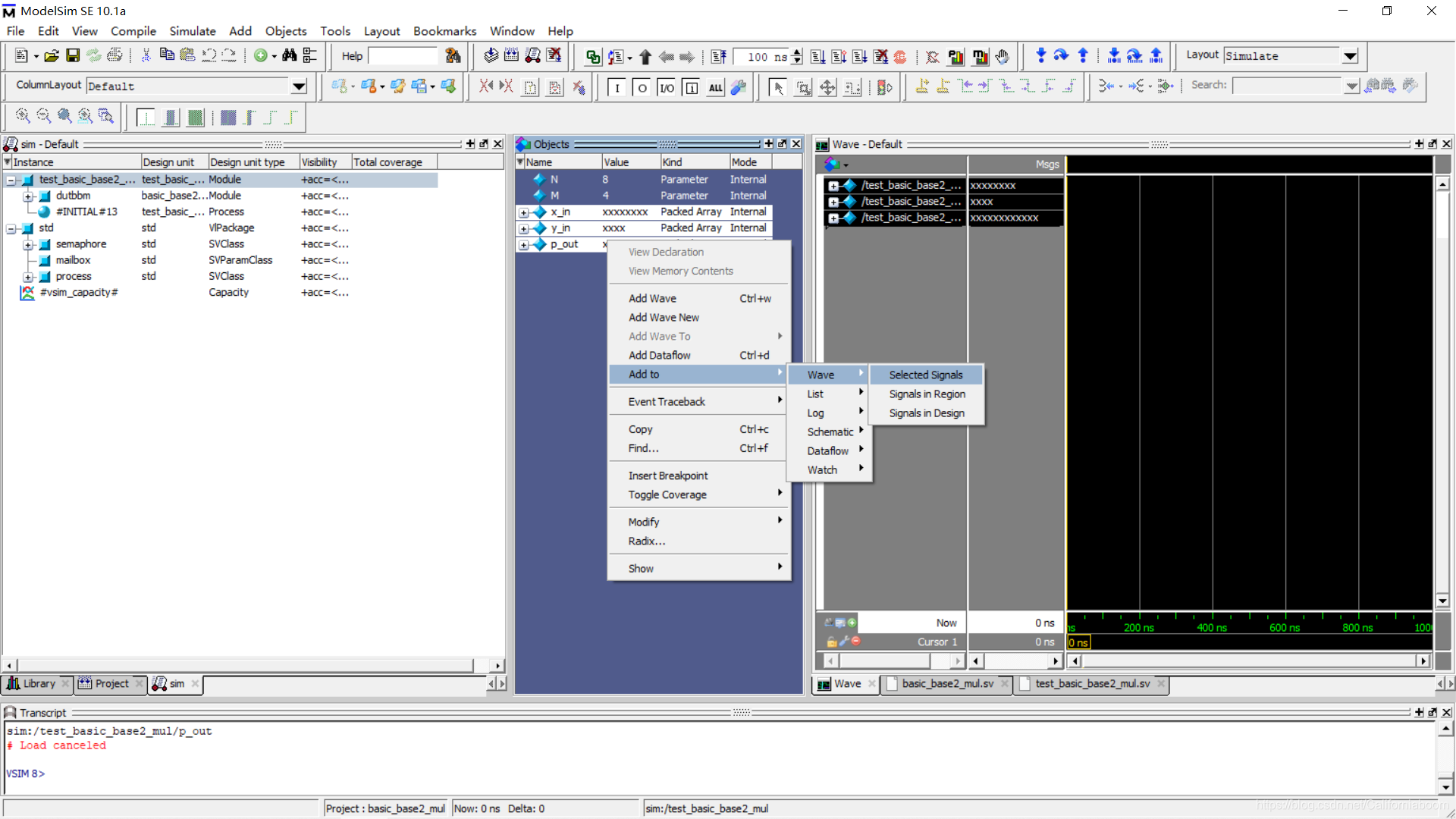Click the Open file folder icon

(52, 55)
